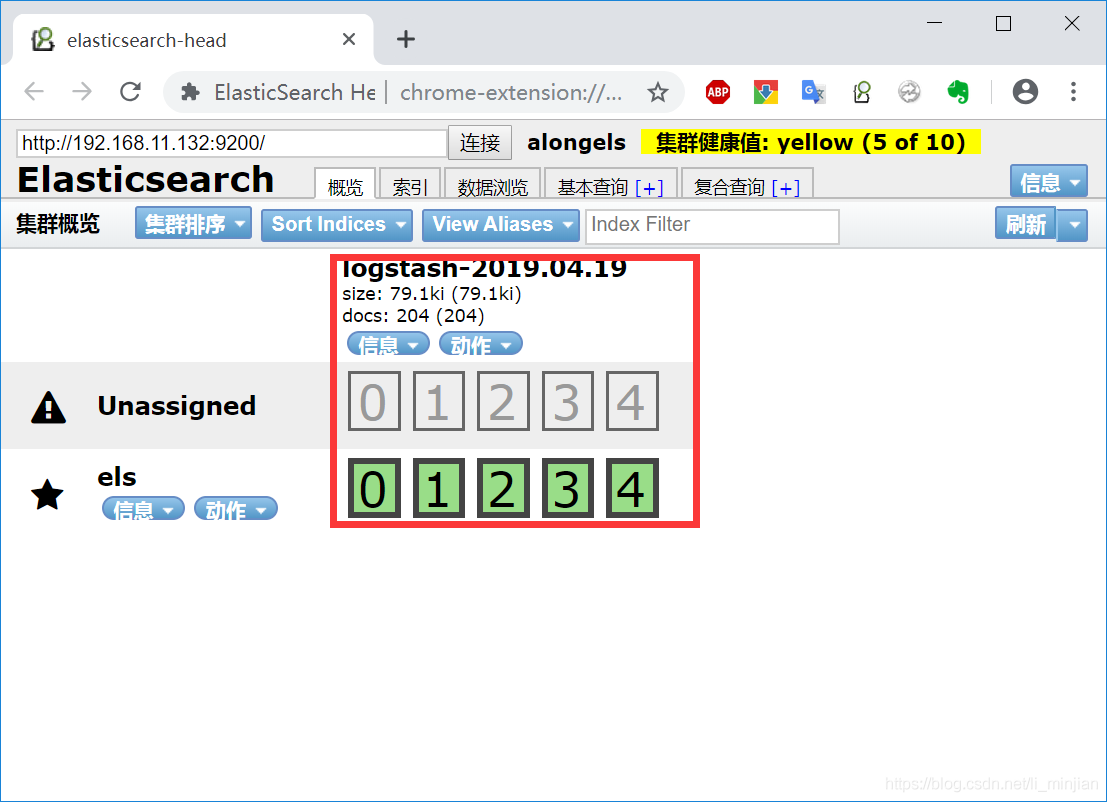Close the elasticsearch-head tab
The width and height of the screenshot is (1107, 802).
349,40
